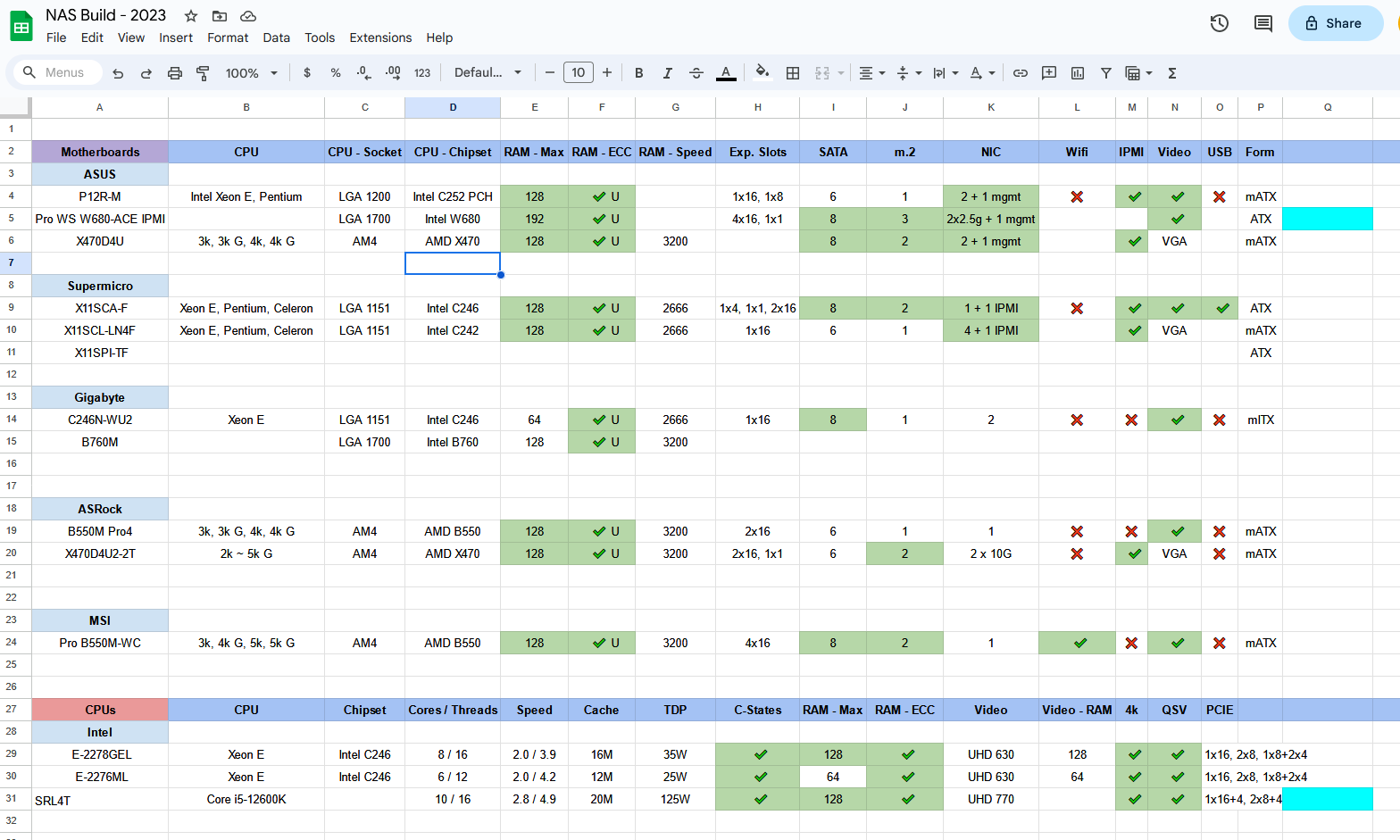Increase font size with plus button

click(607, 73)
